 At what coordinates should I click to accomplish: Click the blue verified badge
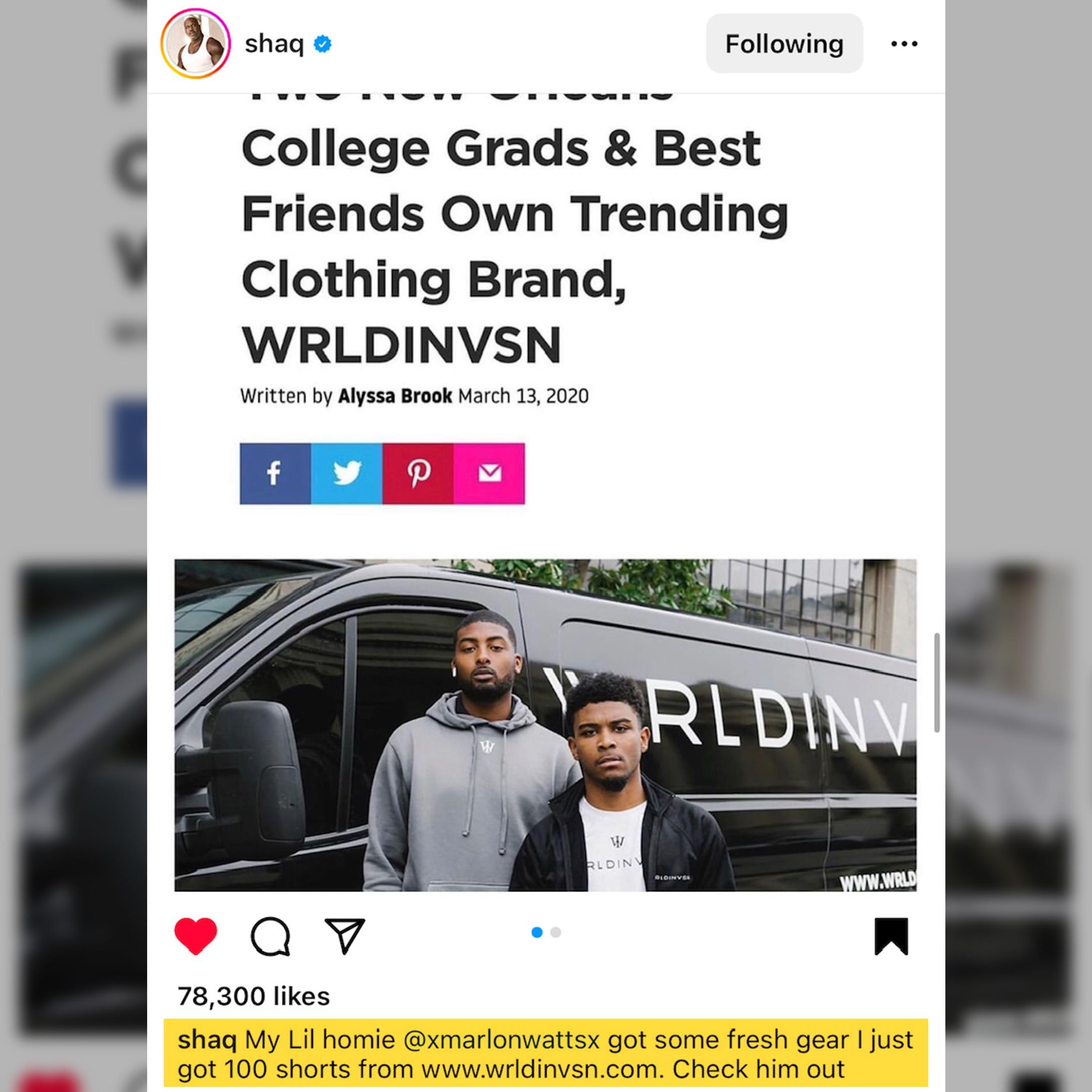tap(323, 43)
